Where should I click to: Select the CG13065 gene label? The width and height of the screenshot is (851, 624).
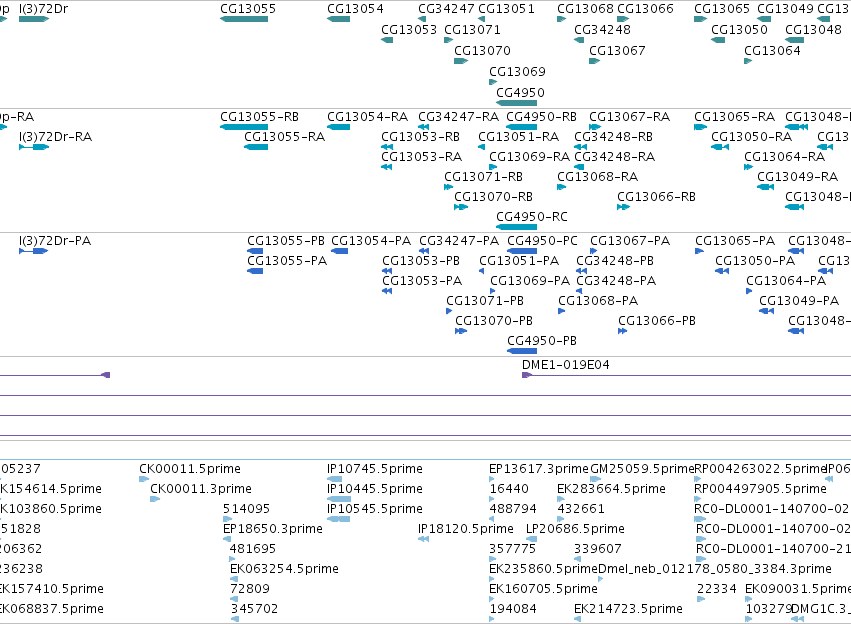tap(722, 9)
